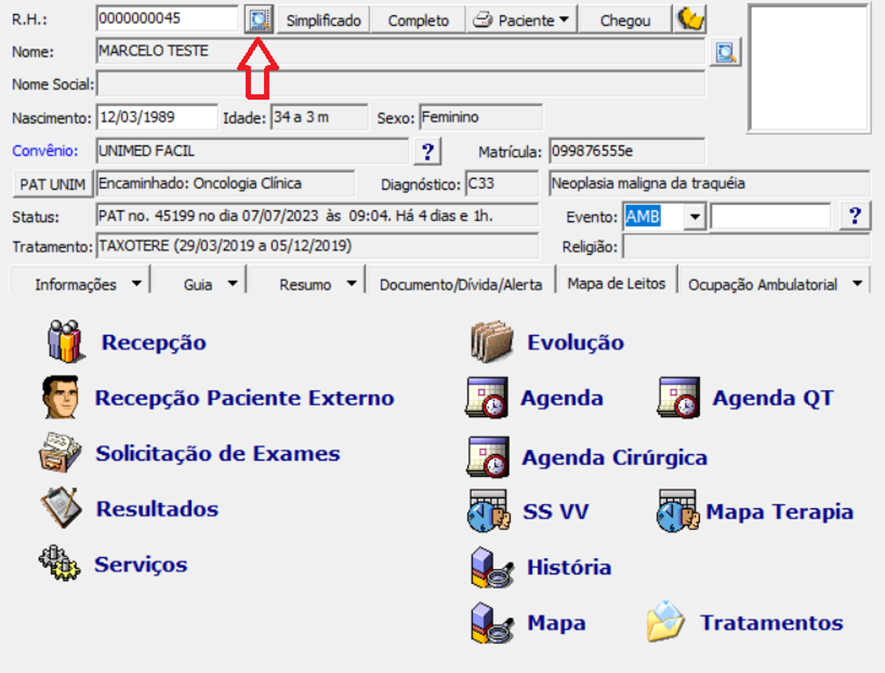885x673 pixels.
Task: Open the Mapa Terapia link
Action: tap(779, 512)
